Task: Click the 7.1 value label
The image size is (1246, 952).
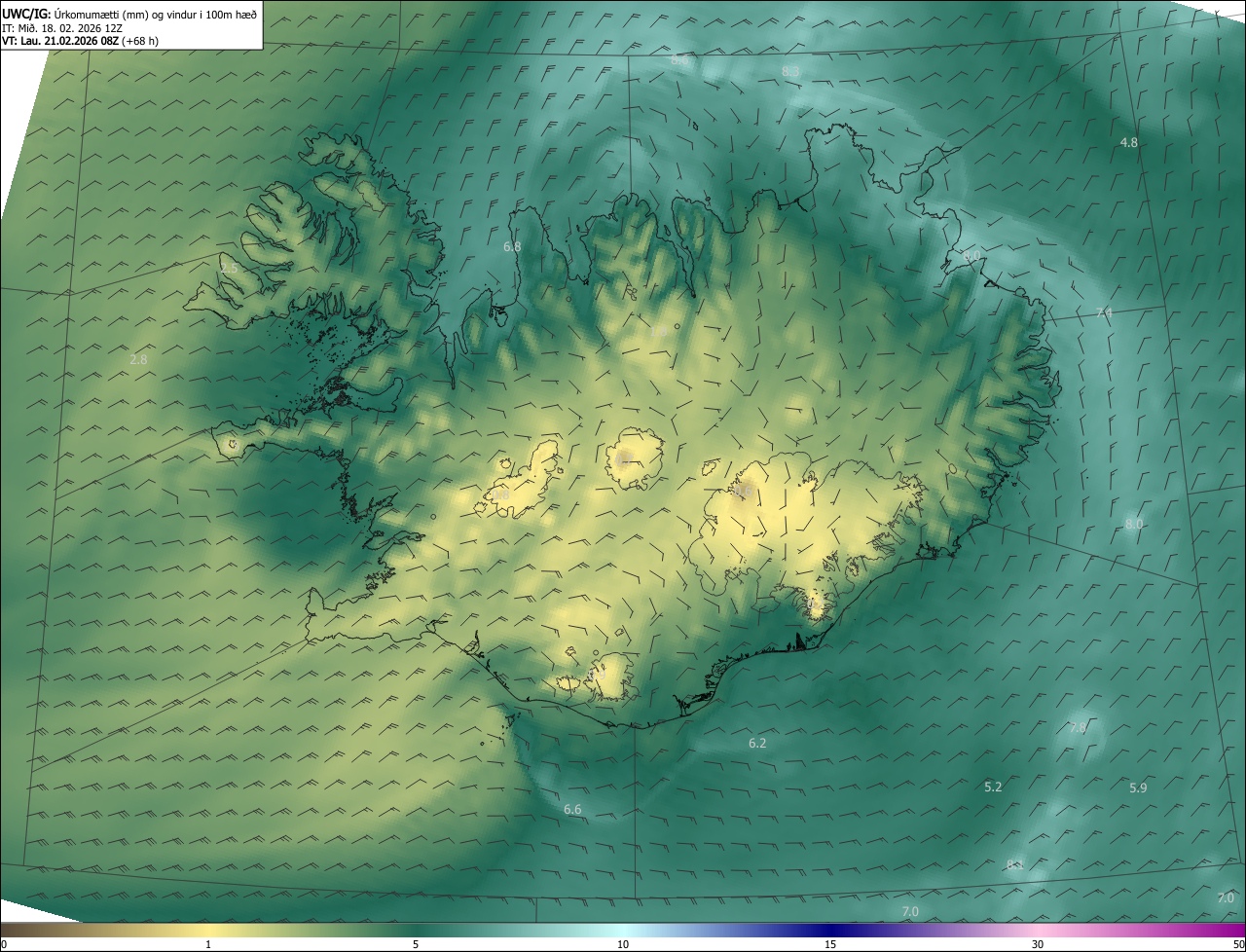Action: pos(1104,312)
